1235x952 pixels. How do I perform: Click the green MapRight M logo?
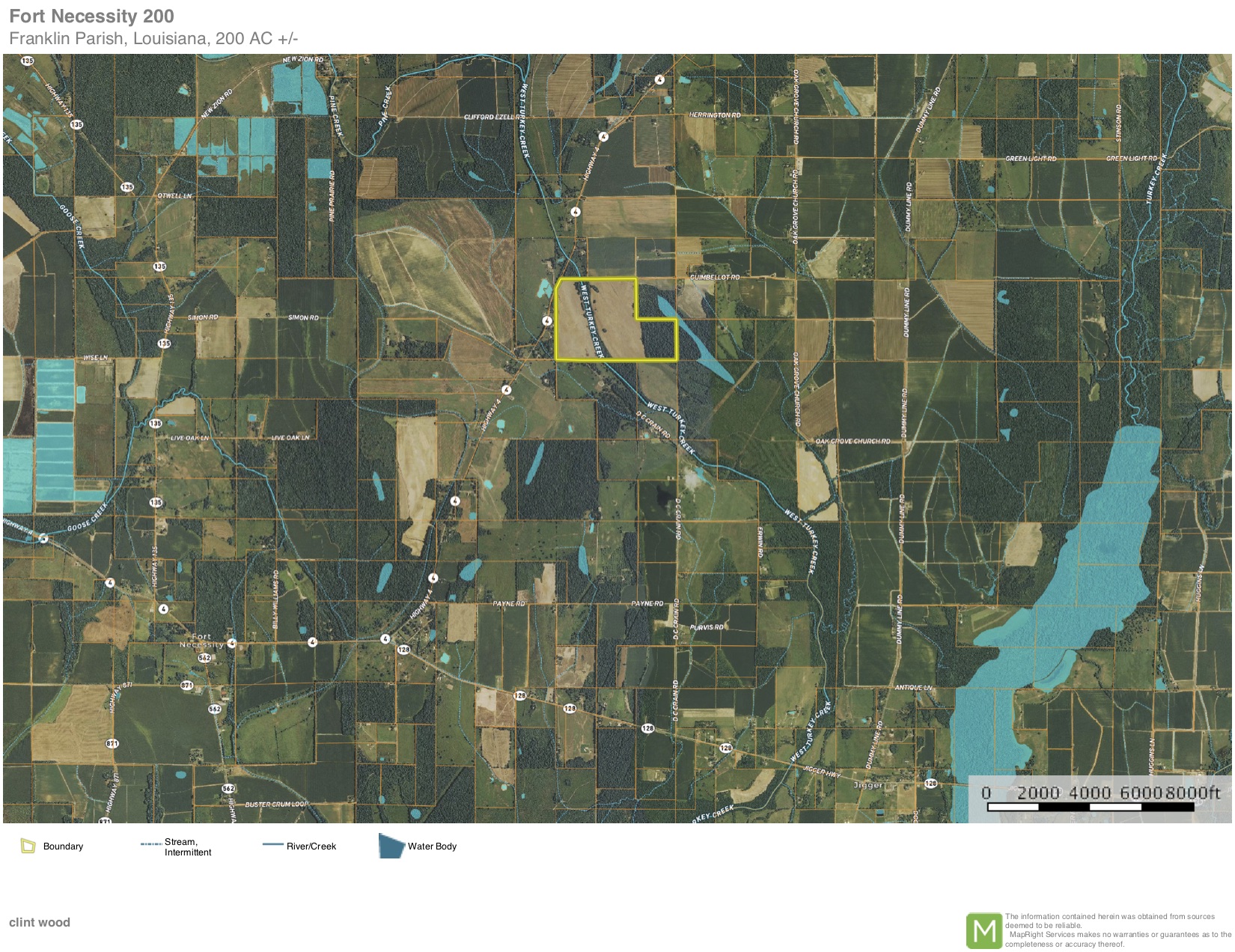click(x=984, y=931)
